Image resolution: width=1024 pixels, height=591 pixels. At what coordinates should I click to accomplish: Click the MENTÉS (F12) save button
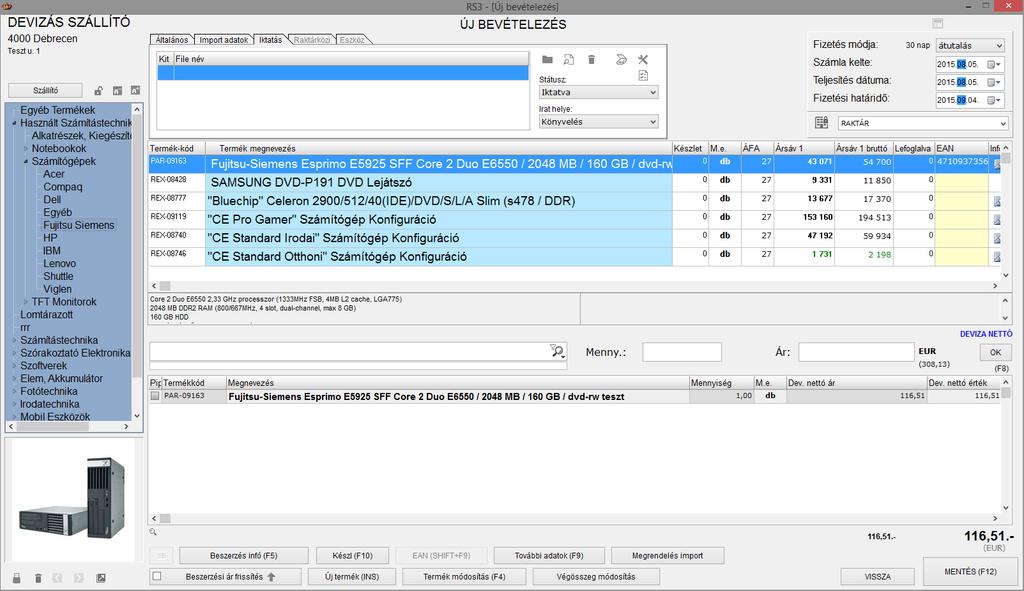pyautogui.click(x=970, y=571)
